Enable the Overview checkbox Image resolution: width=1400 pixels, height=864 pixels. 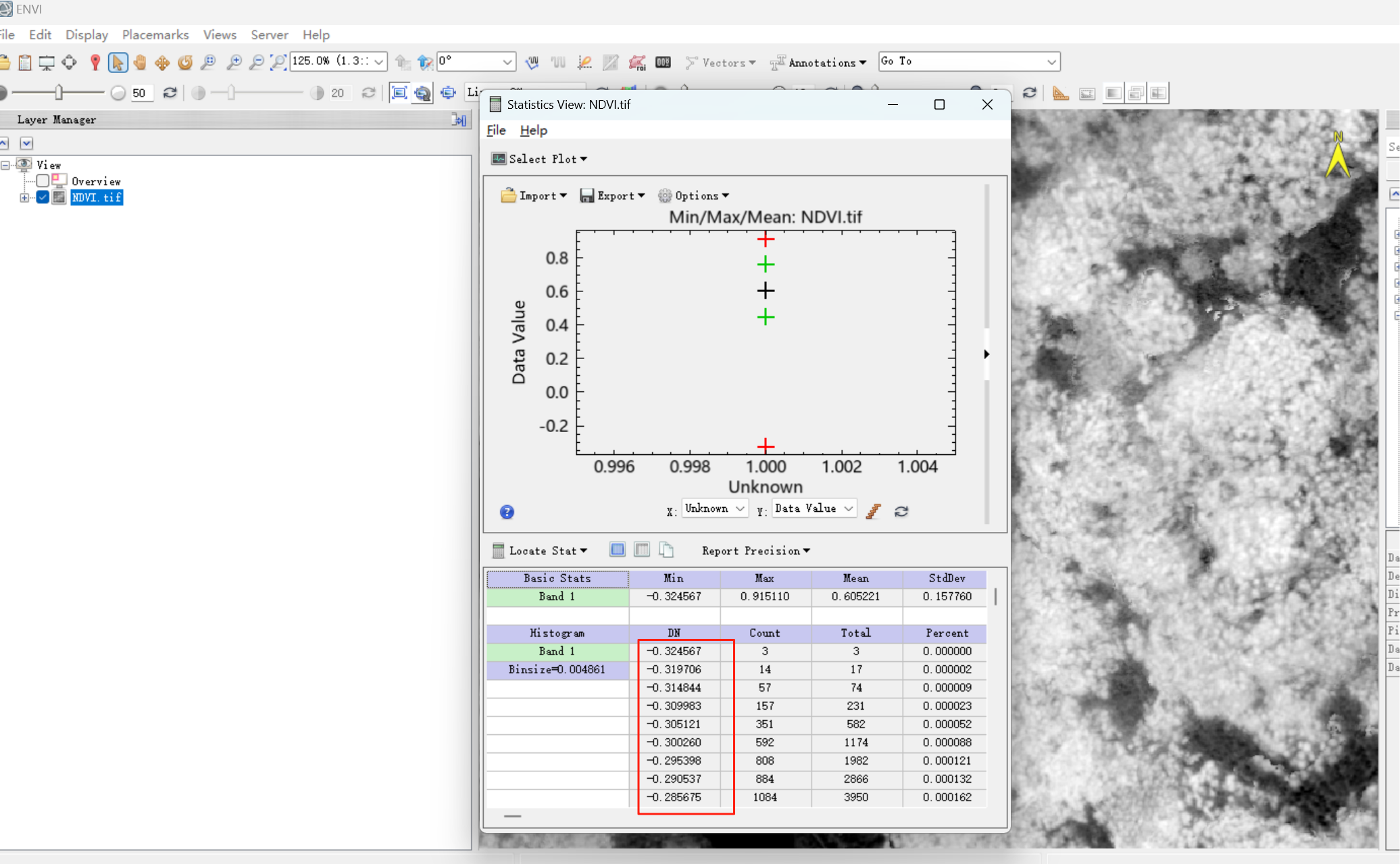tap(43, 181)
